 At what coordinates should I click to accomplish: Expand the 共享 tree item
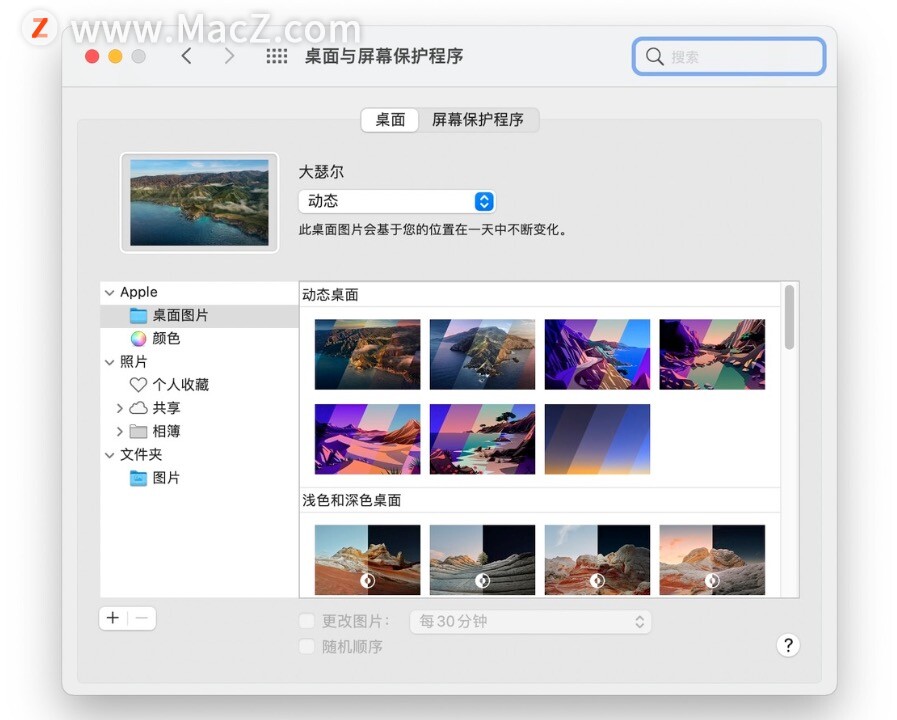click(x=120, y=408)
